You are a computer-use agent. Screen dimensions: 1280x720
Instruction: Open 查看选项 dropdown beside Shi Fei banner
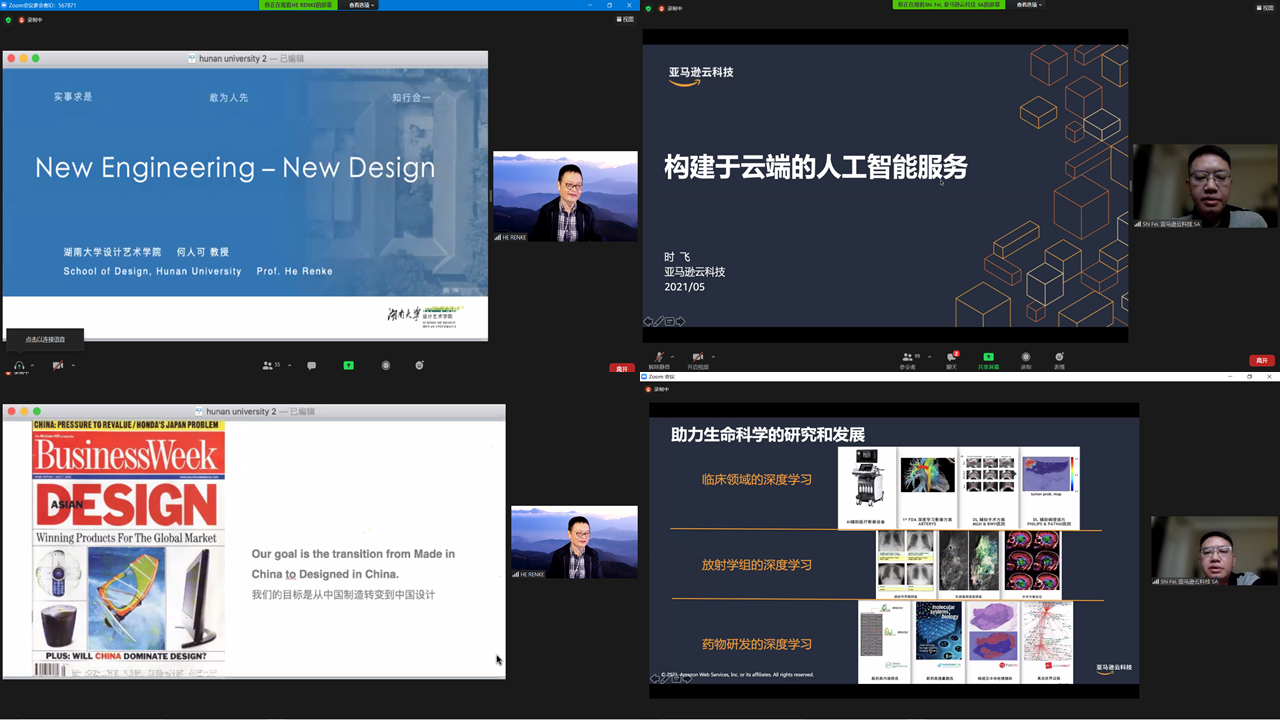pos(1029,5)
